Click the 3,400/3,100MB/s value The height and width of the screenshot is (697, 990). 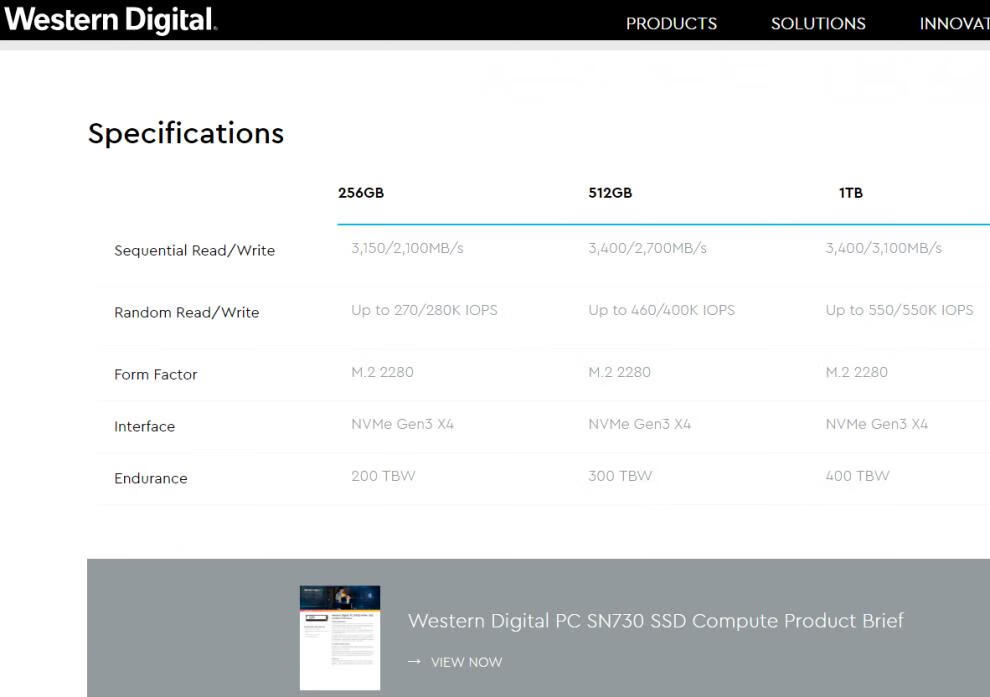(883, 248)
